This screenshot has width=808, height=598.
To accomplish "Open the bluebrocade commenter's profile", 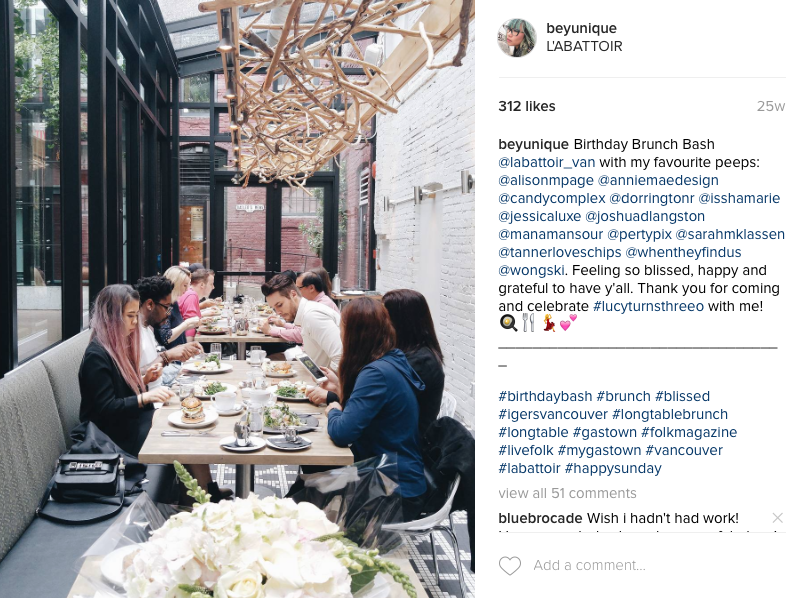I will [540, 518].
